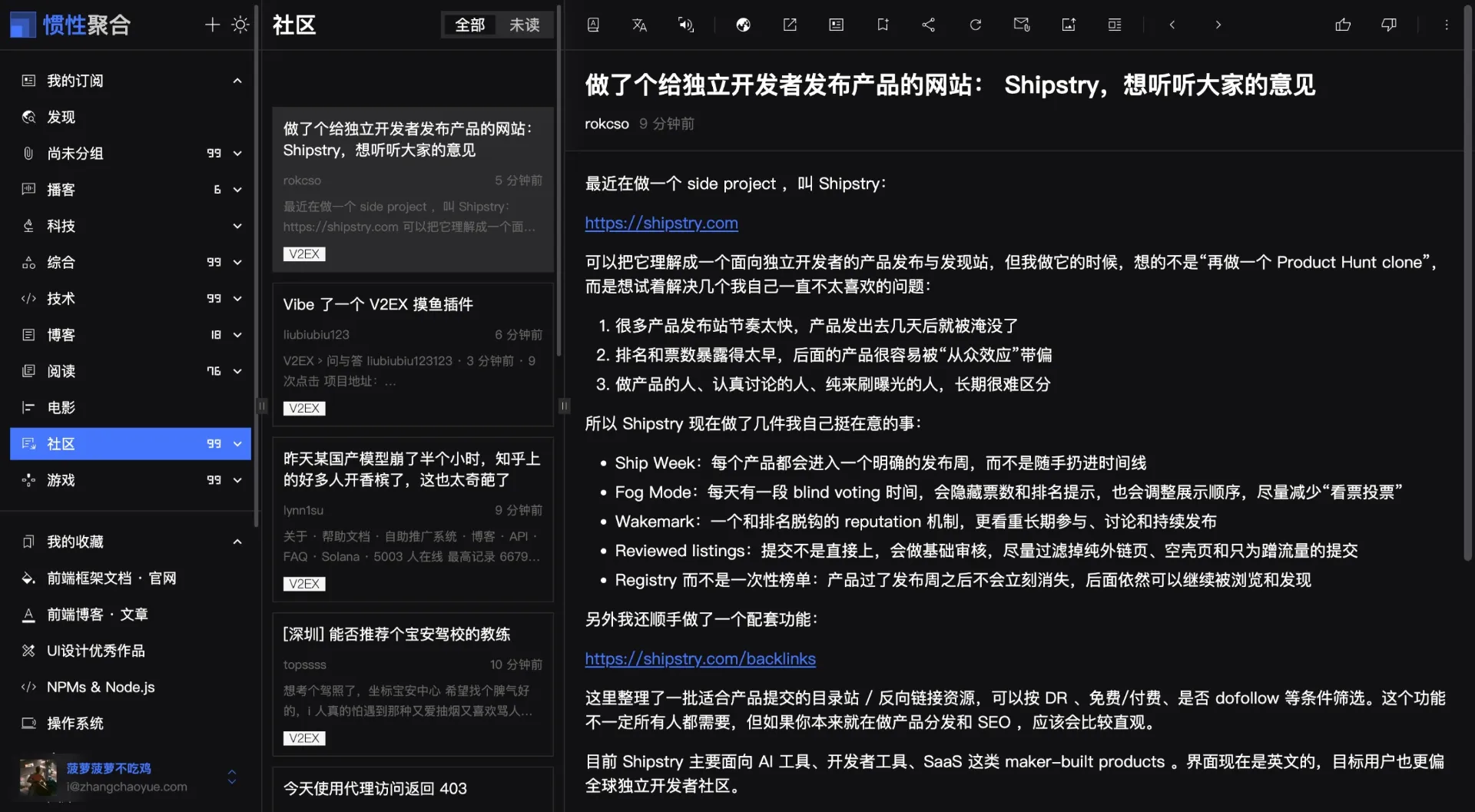Expand the 综合 group chevron
Image resolution: width=1475 pixels, height=812 pixels.
237,262
